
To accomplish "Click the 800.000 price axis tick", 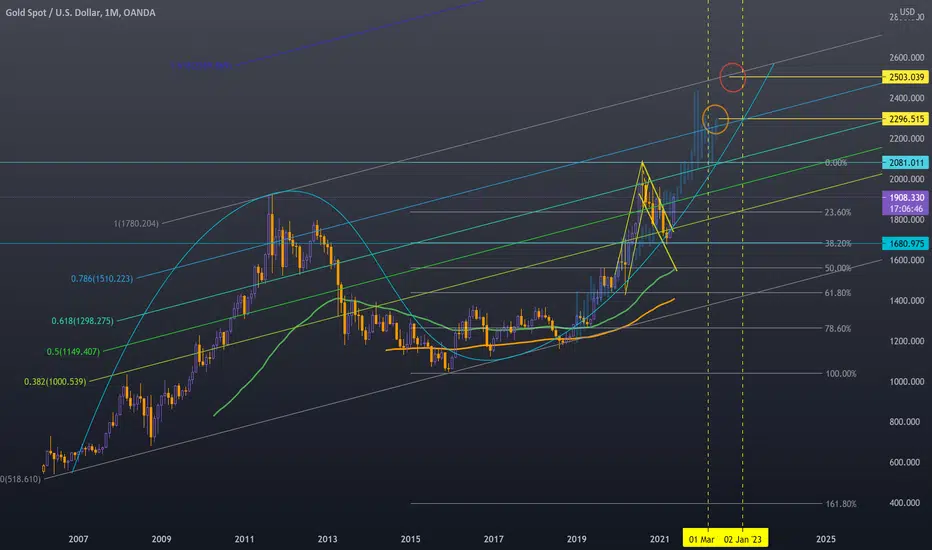I will pyautogui.click(x=907, y=422).
